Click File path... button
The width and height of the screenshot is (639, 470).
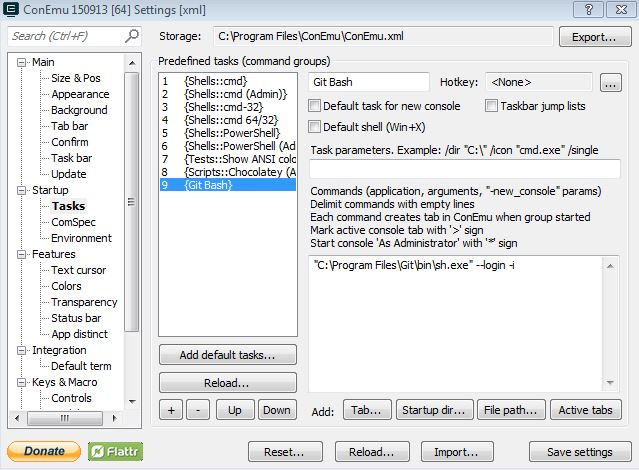click(511, 410)
